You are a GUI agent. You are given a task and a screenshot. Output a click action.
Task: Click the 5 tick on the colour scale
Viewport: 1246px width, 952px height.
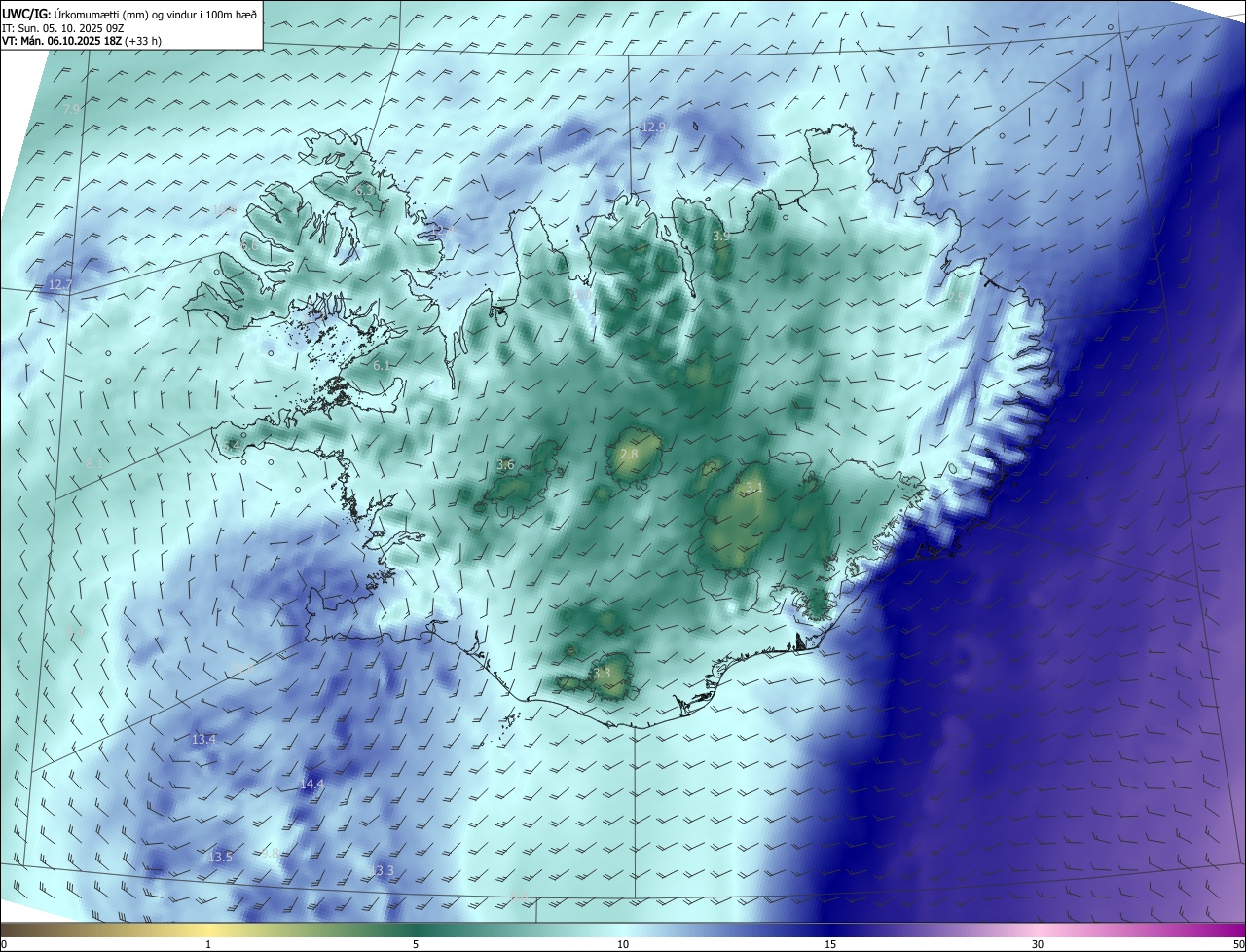(416, 944)
